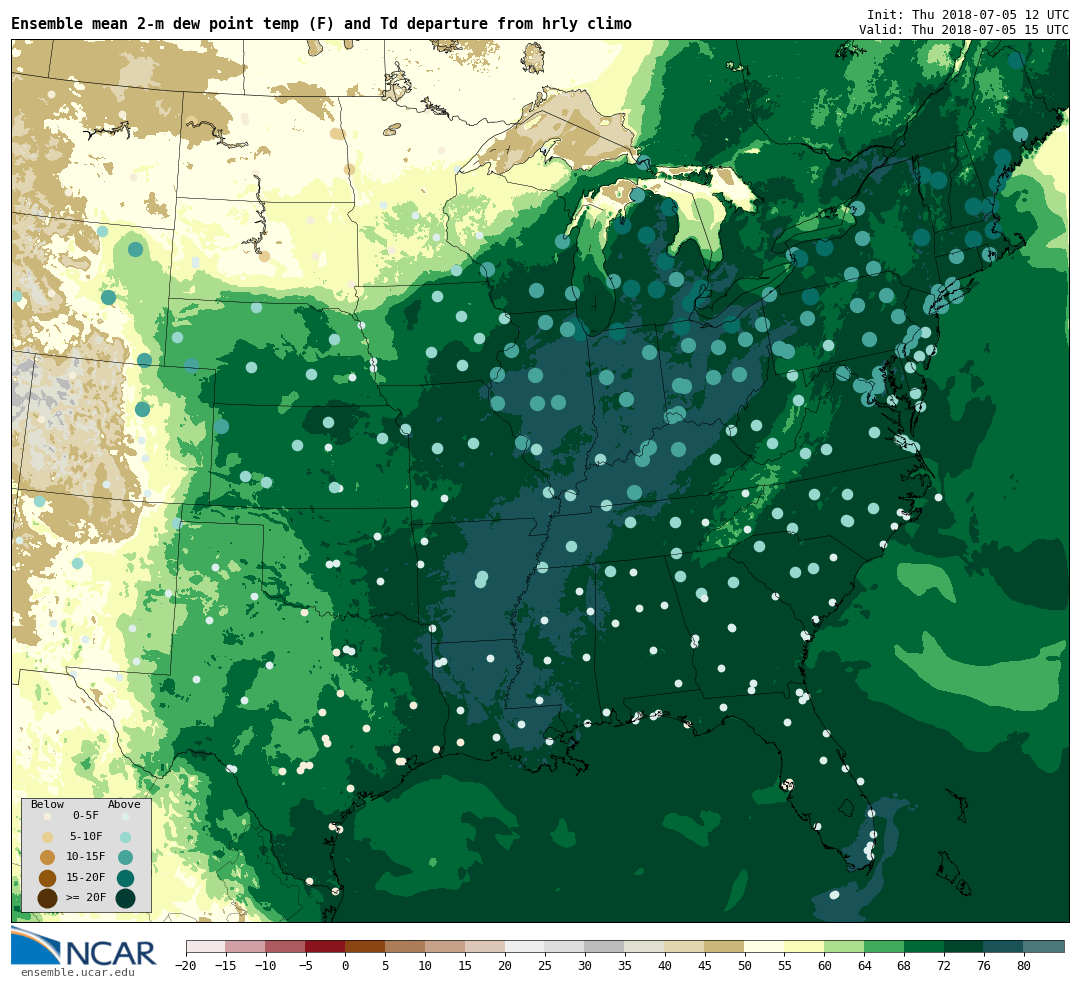
Task: Click the teal '10-15F' Above legend circle
Action: 125,858
